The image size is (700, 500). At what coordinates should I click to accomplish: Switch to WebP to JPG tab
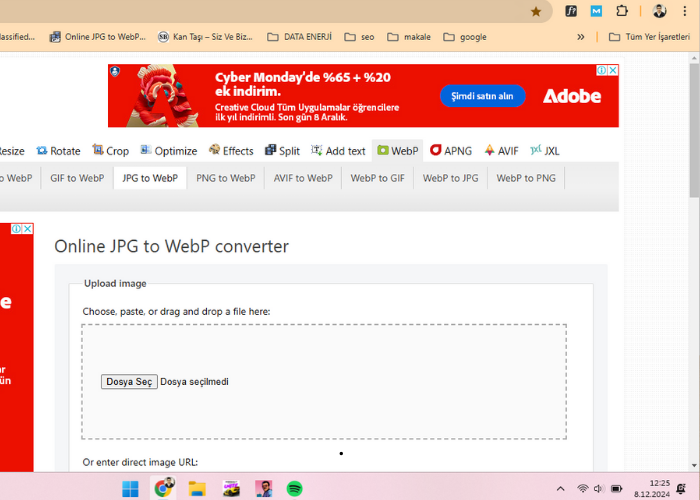tap(450, 178)
